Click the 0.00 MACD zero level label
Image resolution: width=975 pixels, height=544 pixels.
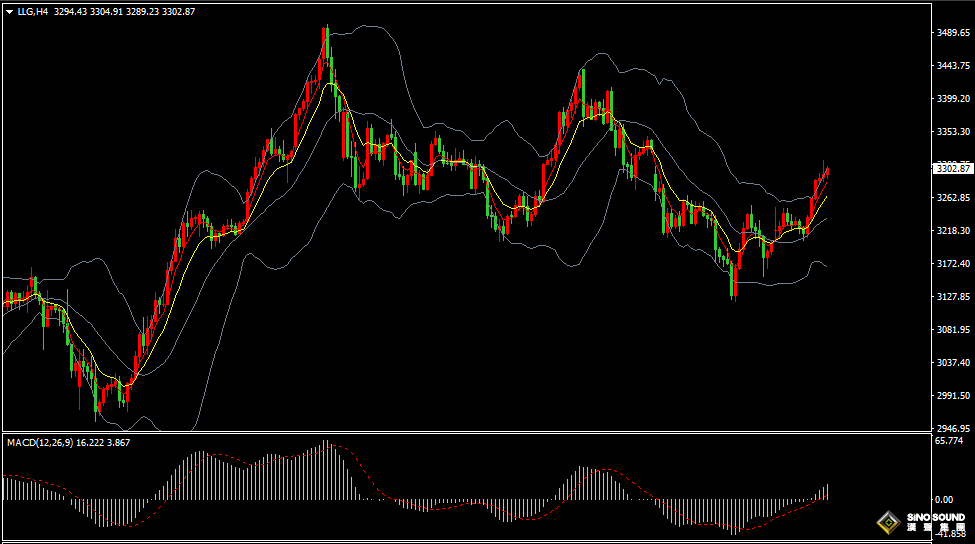coord(943,499)
